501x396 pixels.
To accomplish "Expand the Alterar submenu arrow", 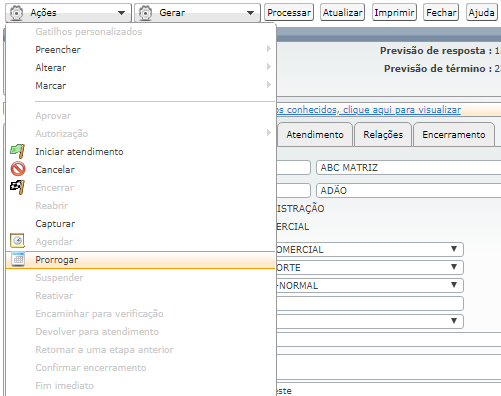I will click(x=269, y=67).
